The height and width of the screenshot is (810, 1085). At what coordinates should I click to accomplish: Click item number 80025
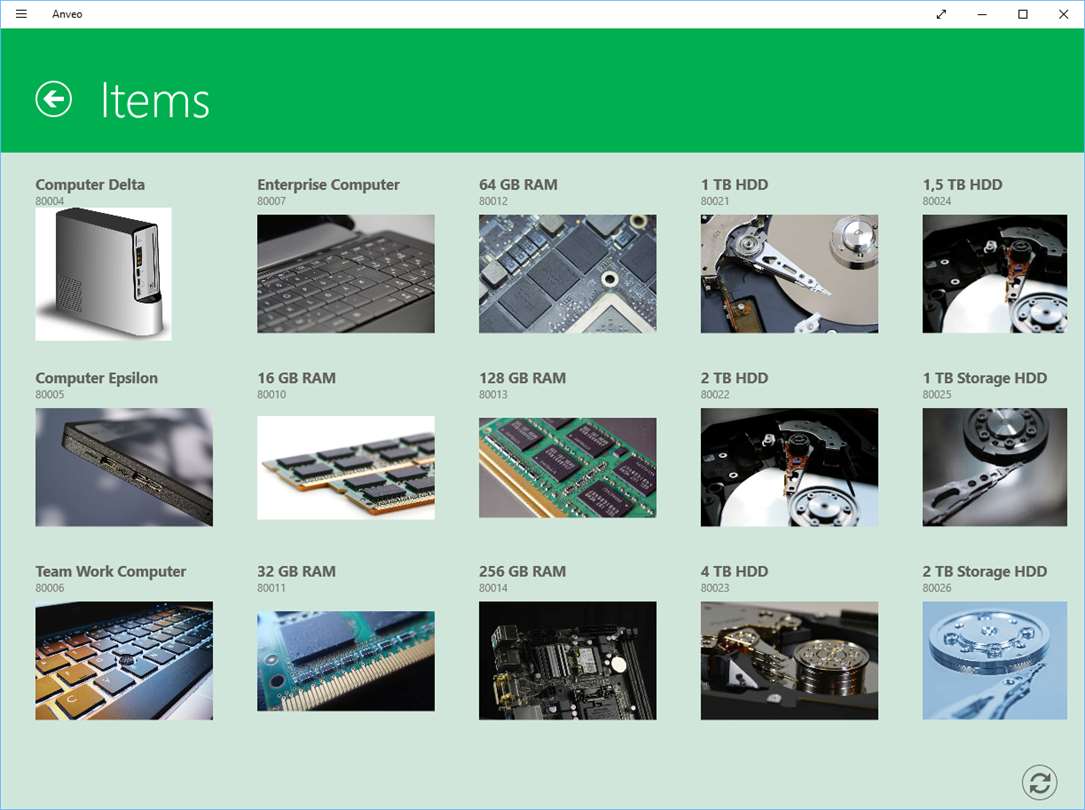(x=937, y=394)
